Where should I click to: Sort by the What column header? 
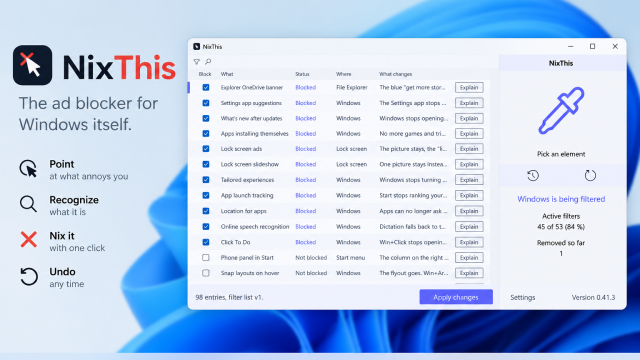click(227, 74)
